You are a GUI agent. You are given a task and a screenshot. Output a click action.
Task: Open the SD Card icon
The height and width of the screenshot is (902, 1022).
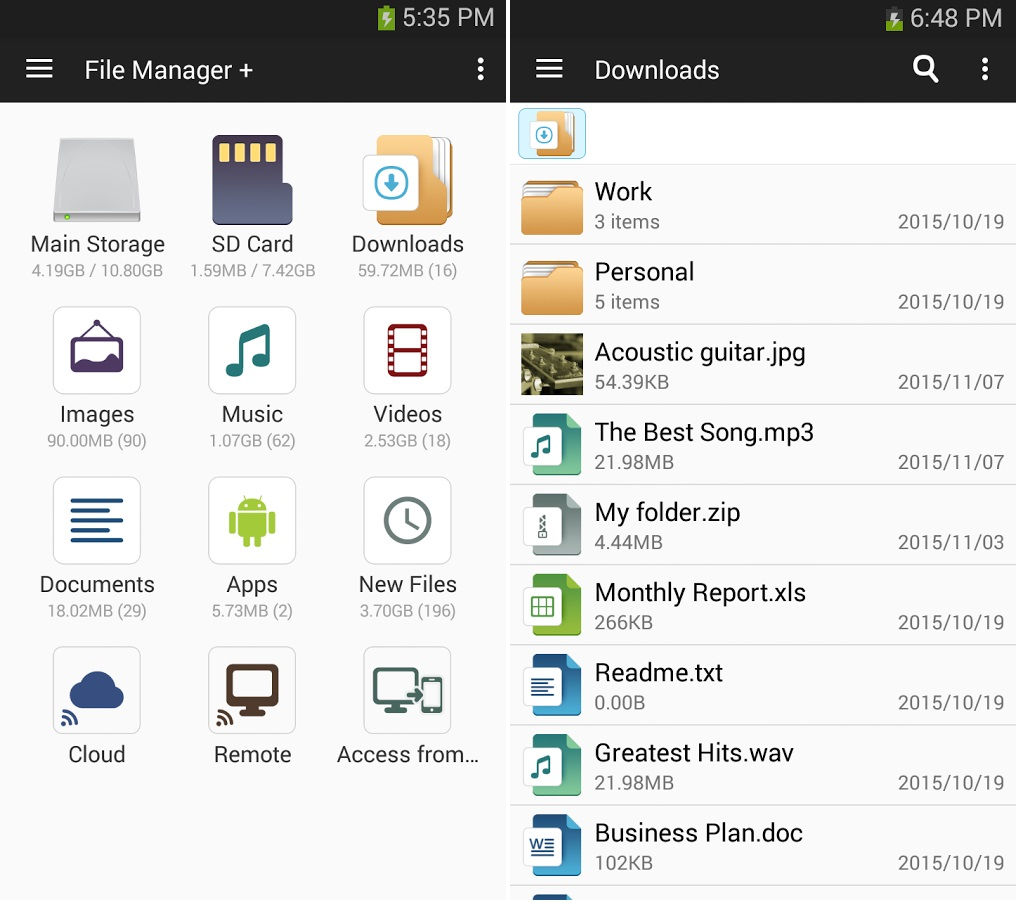(252, 180)
